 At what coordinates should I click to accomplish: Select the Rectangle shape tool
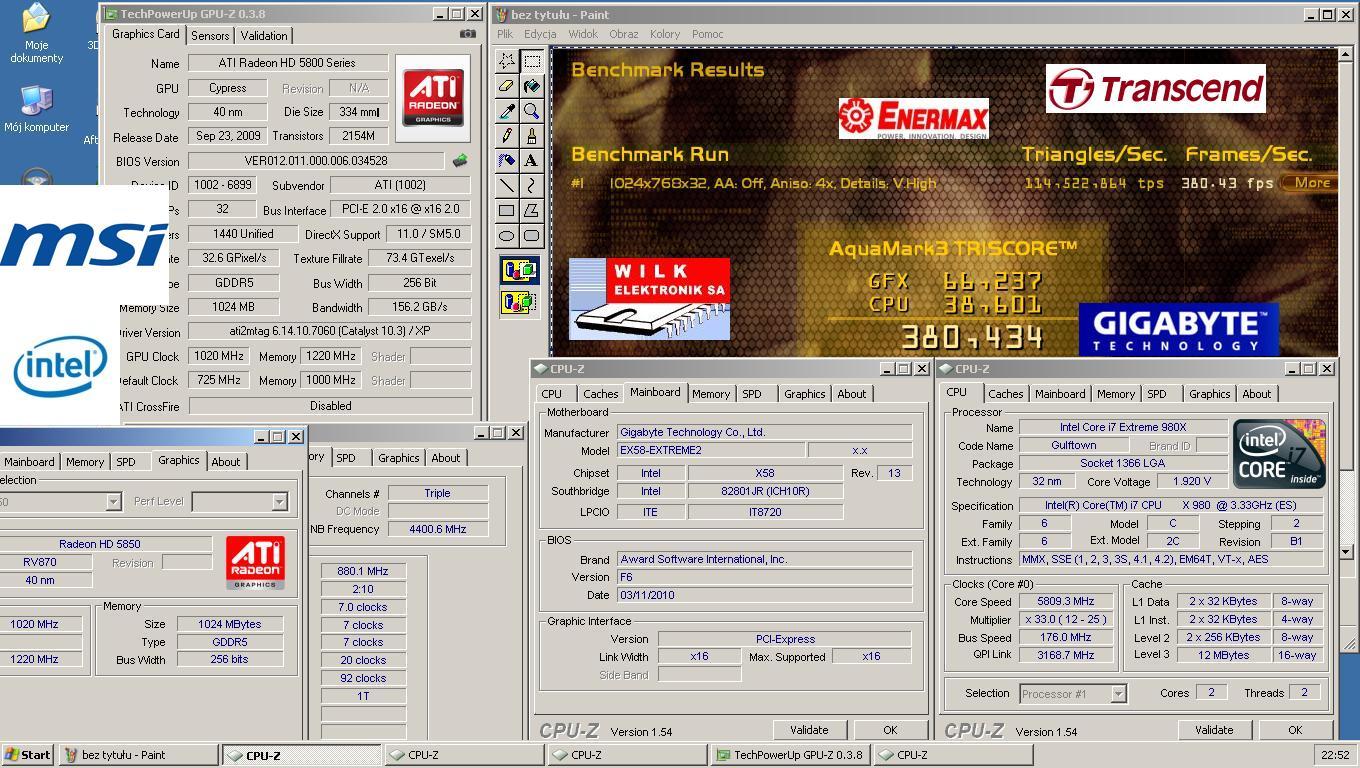click(507, 210)
